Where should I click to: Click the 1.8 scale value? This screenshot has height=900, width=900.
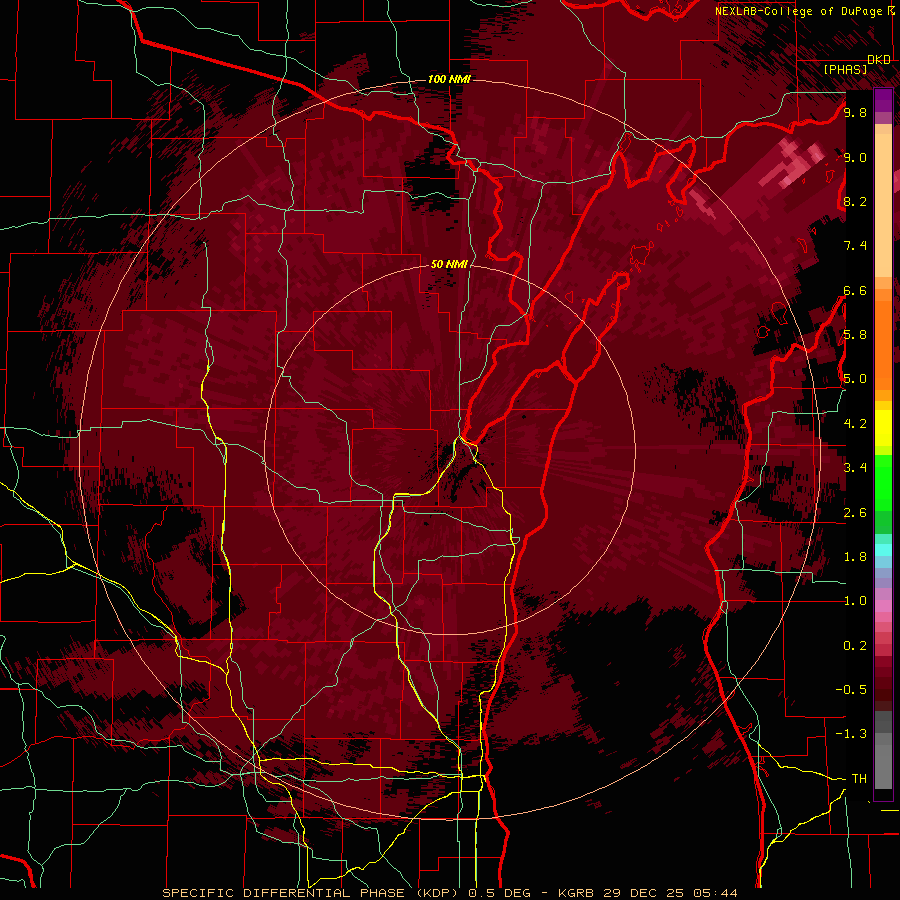[x=855, y=557]
